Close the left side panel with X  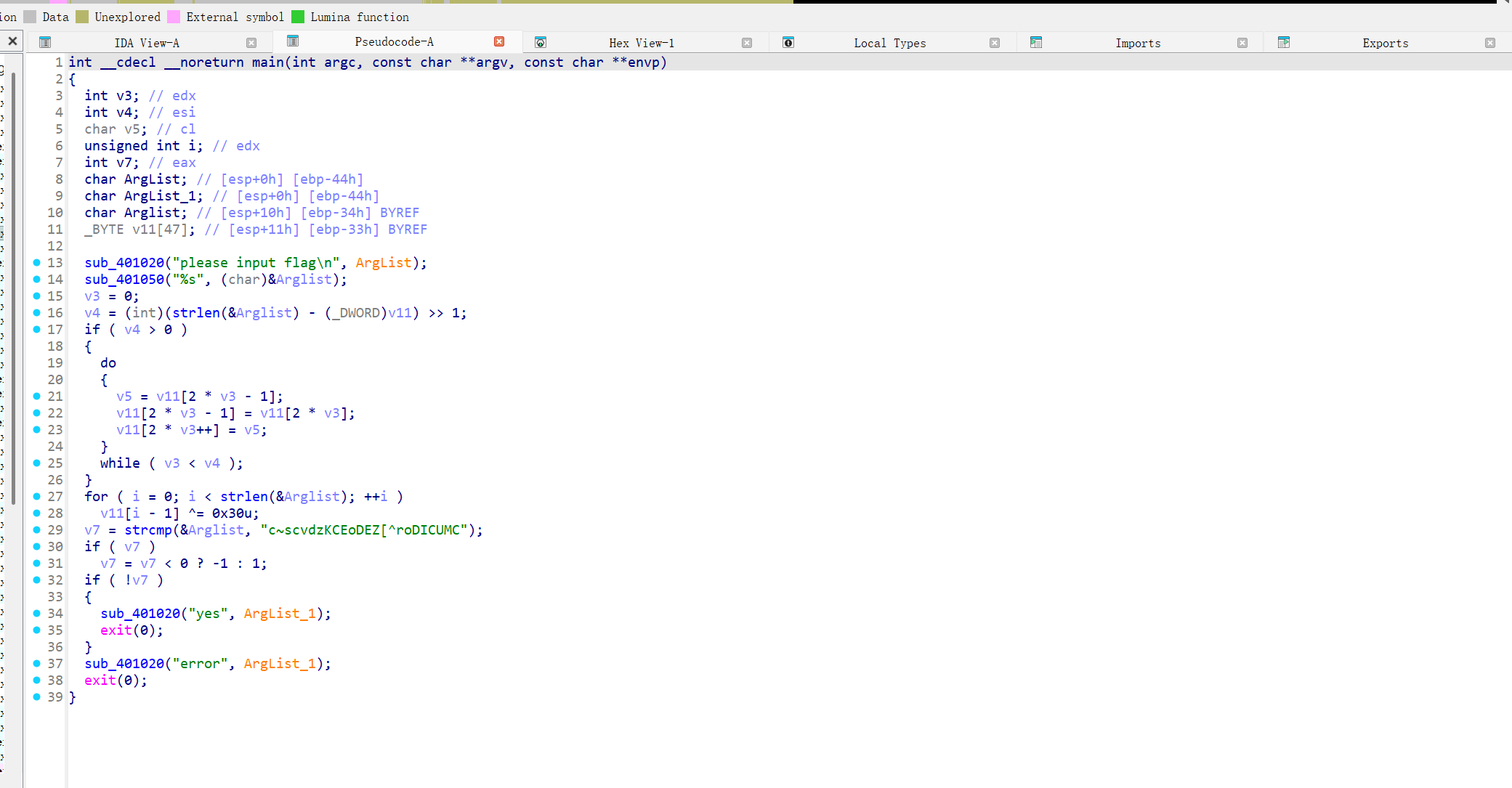[x=12, y=41]
